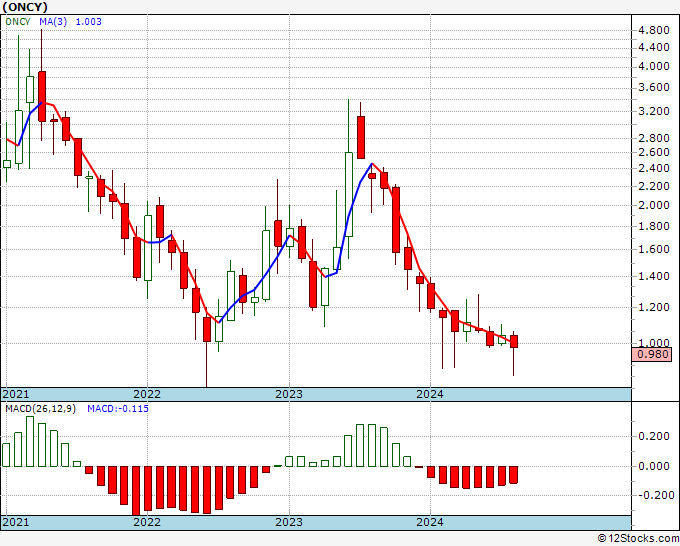Click the MACD:-0.115 value readout
This screenshot has width=680, height=546.
pos(118,409)
